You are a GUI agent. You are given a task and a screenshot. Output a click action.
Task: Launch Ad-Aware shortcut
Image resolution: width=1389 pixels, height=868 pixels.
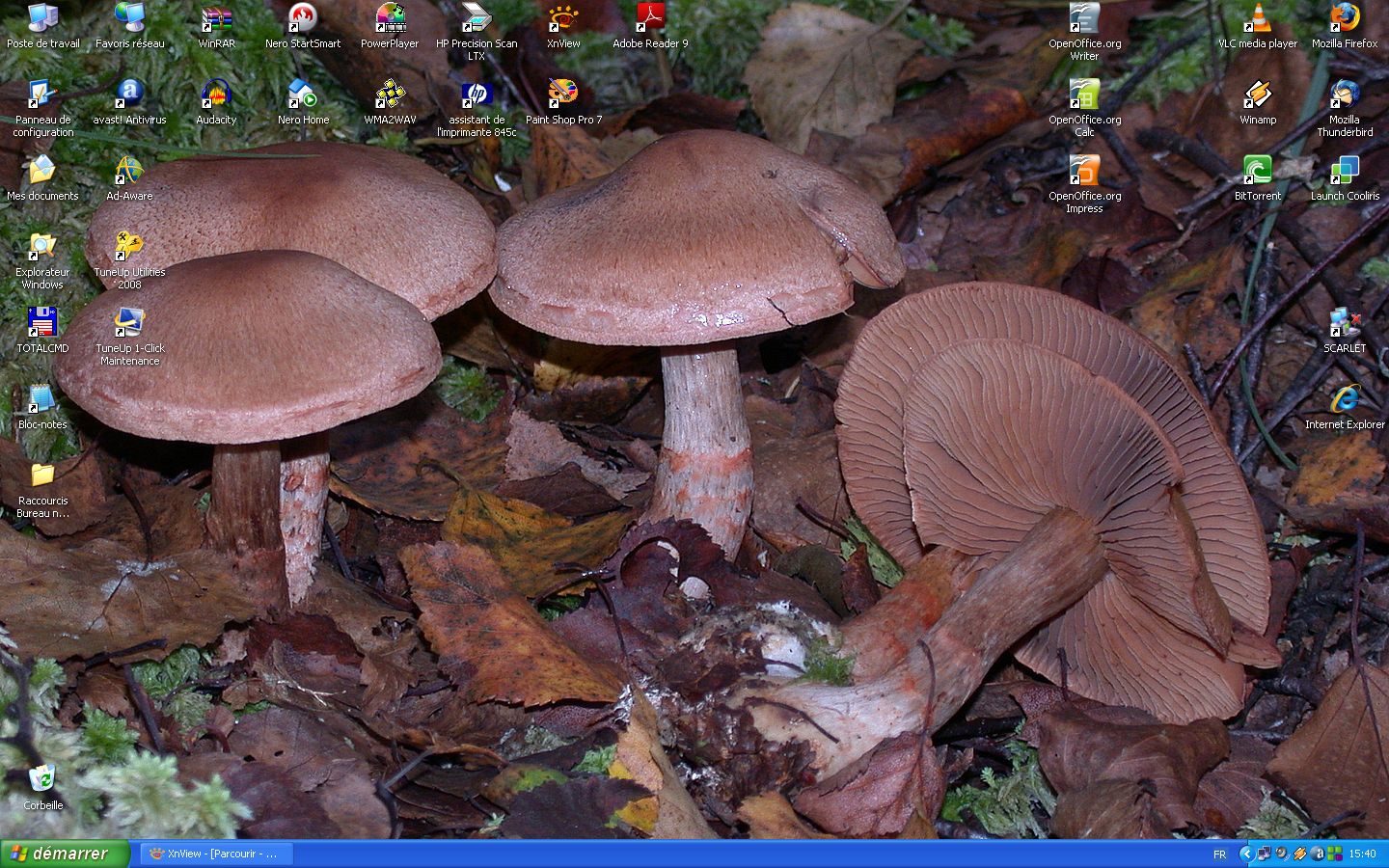(129, 178)
